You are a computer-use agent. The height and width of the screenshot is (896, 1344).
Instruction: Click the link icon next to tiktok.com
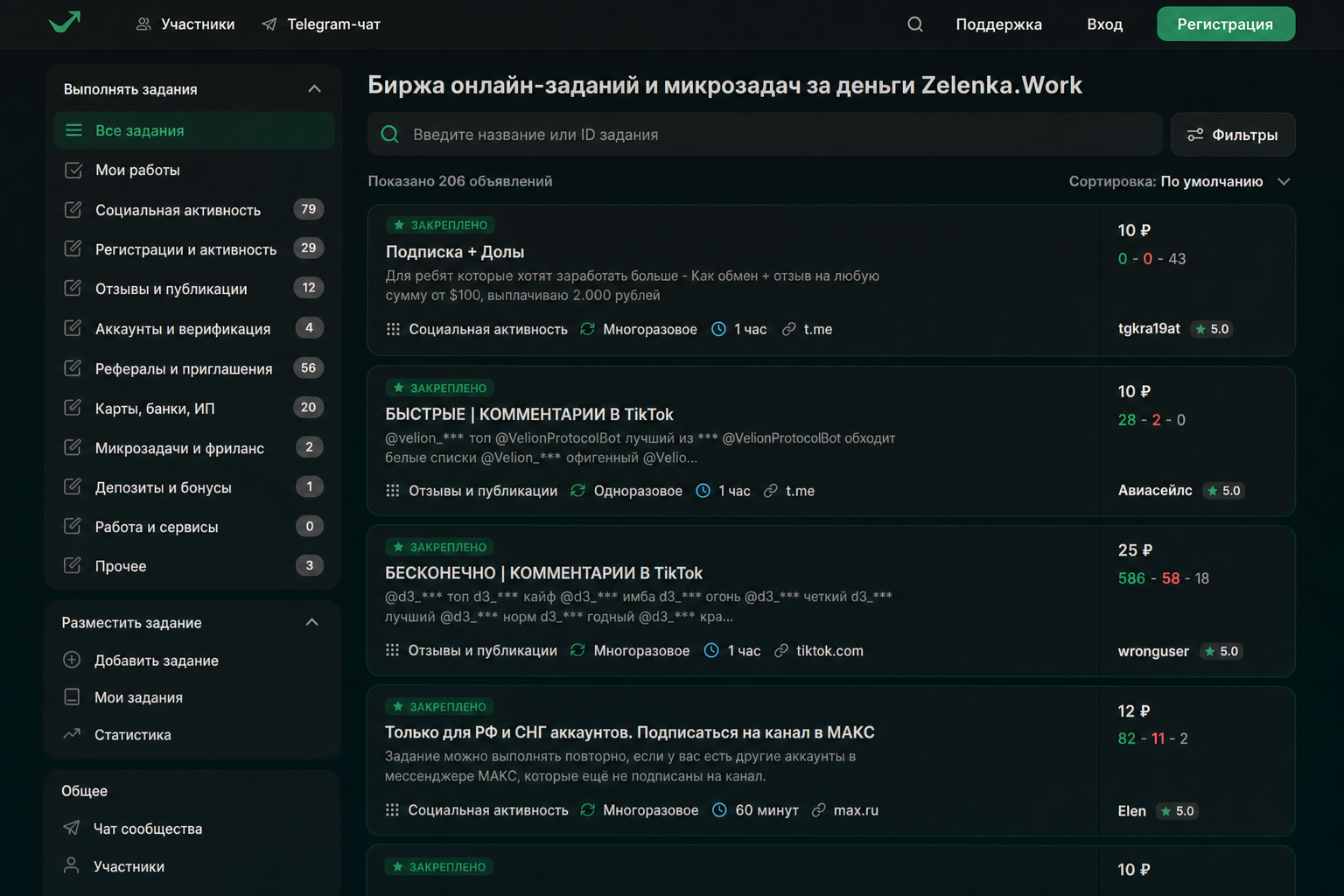(781, 651)
